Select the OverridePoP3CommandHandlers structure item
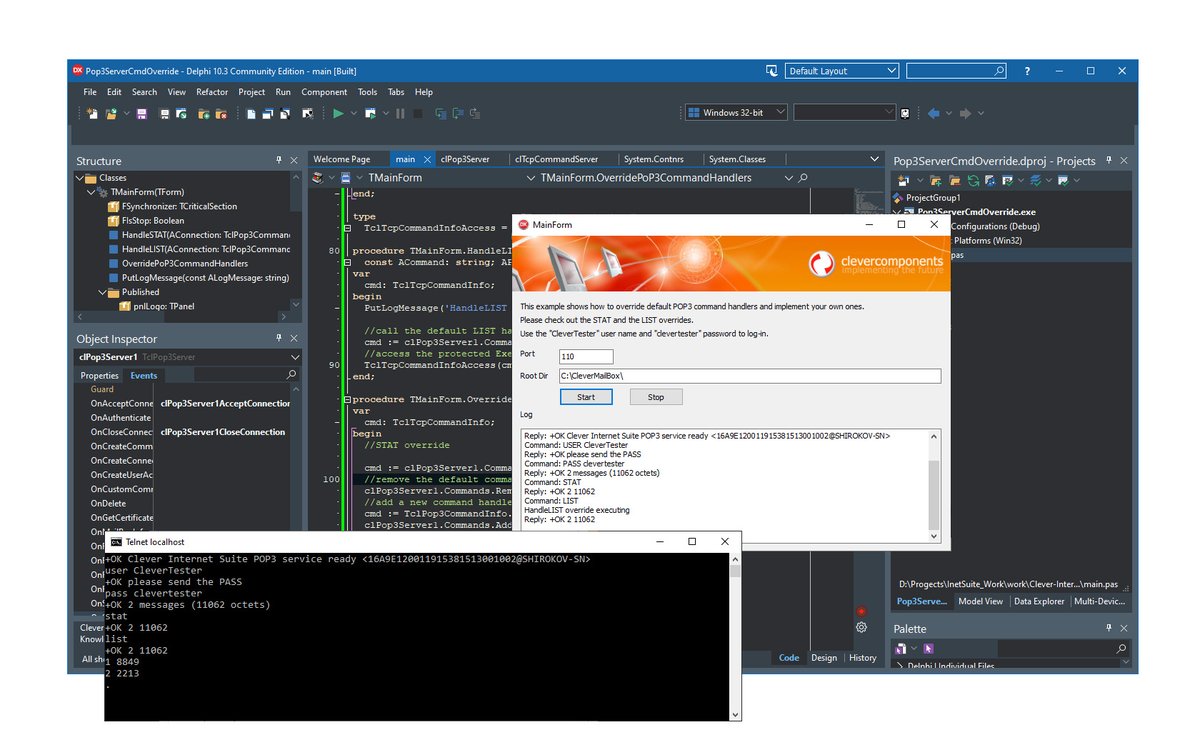1200x750 pixels. (x=177, y=263)
